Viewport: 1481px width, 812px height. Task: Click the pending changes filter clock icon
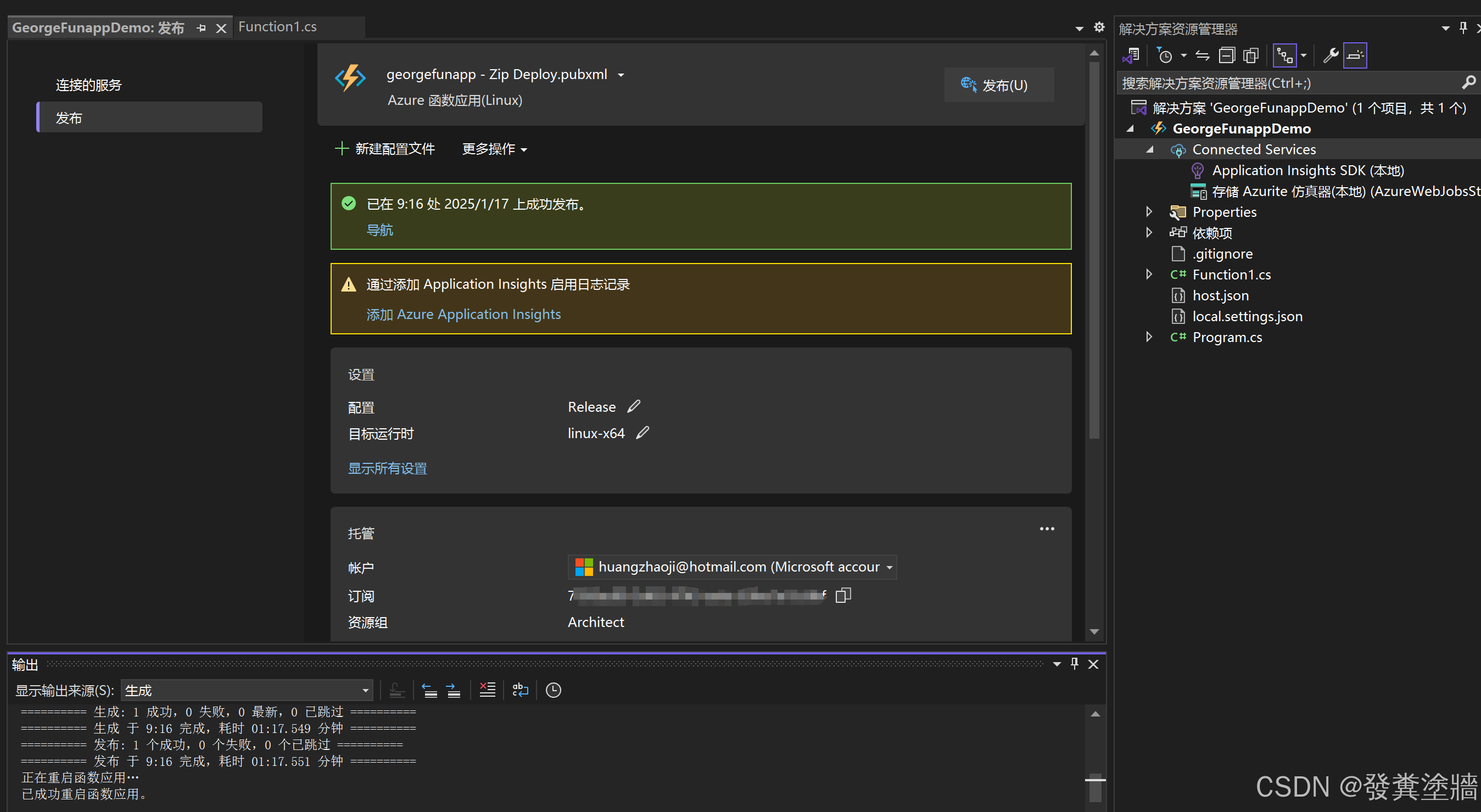(x=1164, y=56)
